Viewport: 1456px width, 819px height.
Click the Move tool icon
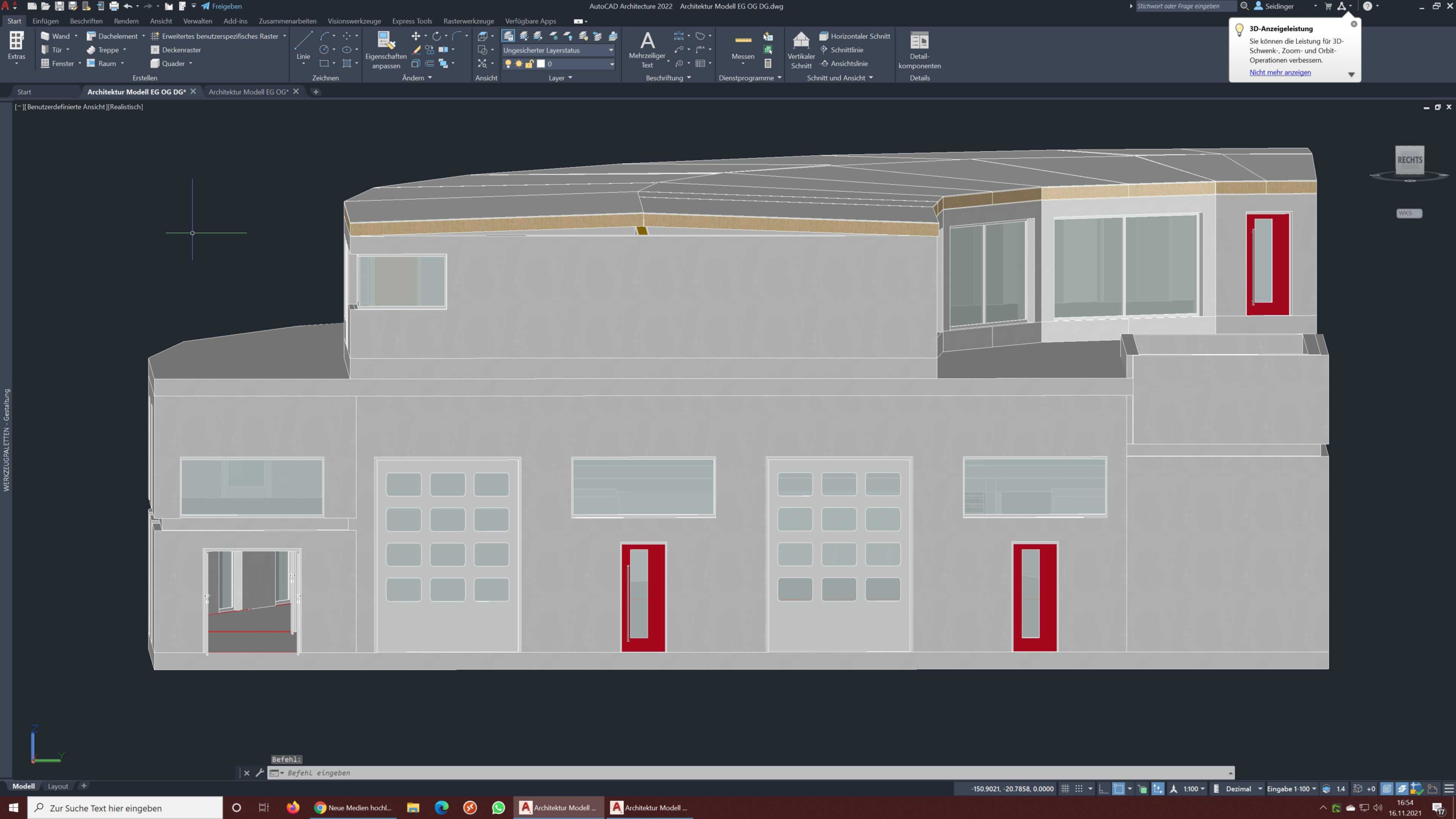coord(416,36)
